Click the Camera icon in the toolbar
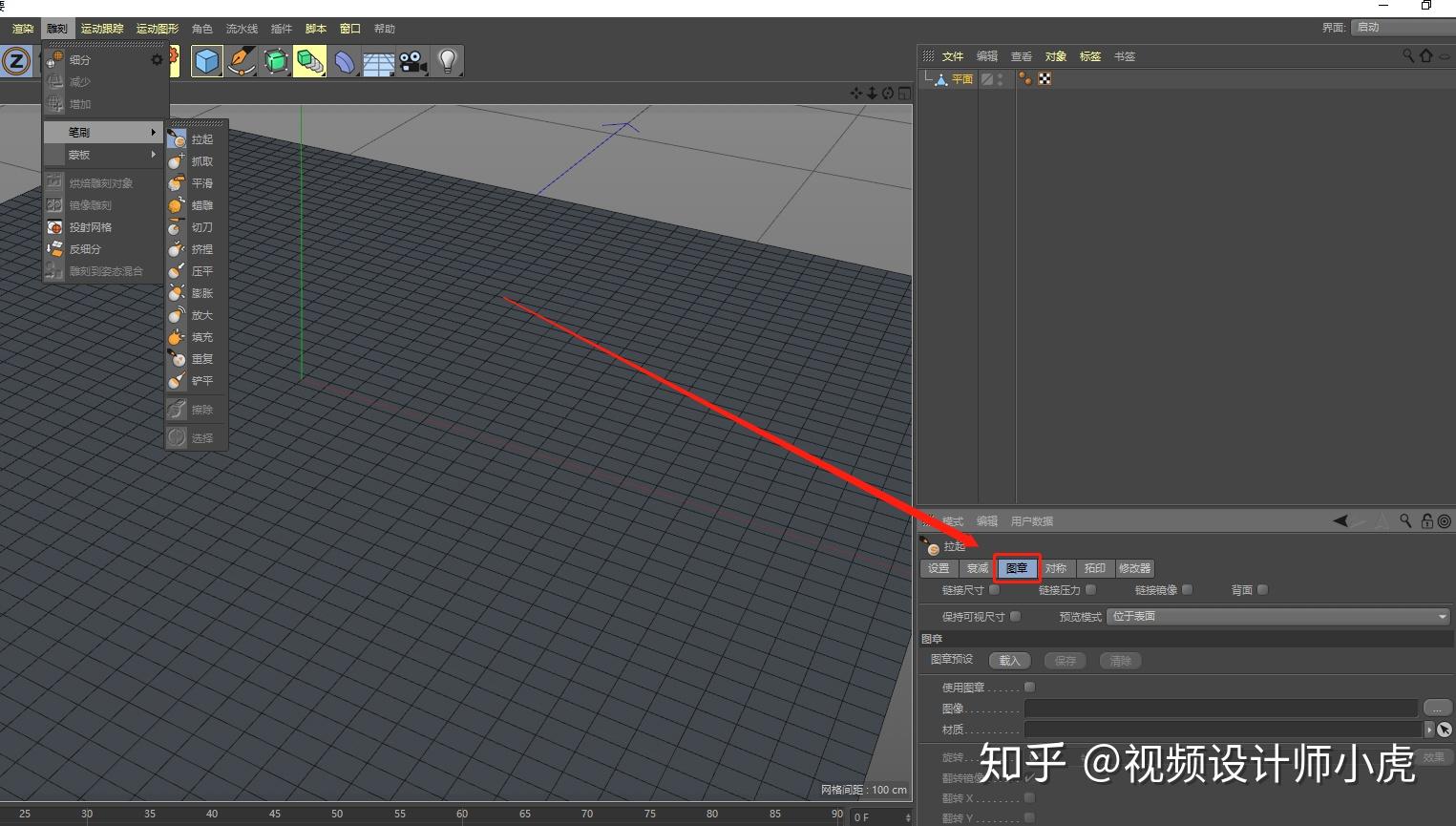Viewport: 1456px width, 826px height. pyautogui.click(x=411, y=60)
